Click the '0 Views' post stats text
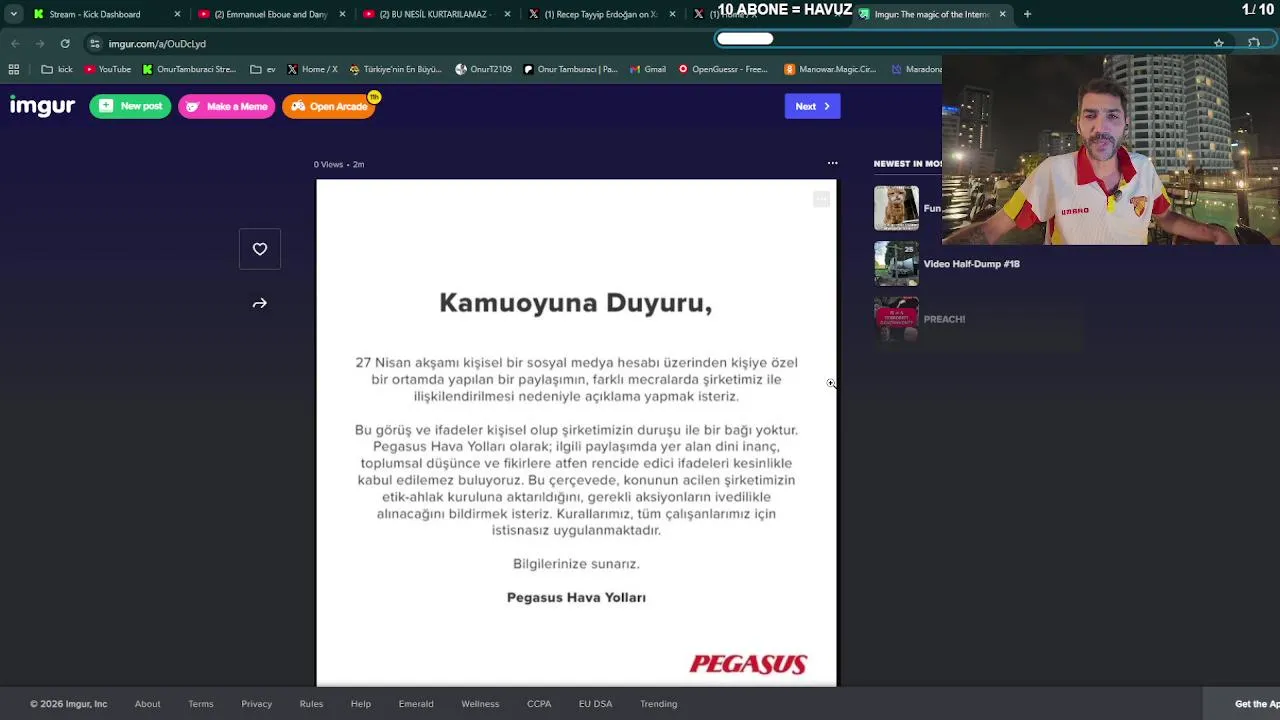Image resolution: width=1280 pixels, height=720 pixels. pyautogui.click(x=328, y=164)
